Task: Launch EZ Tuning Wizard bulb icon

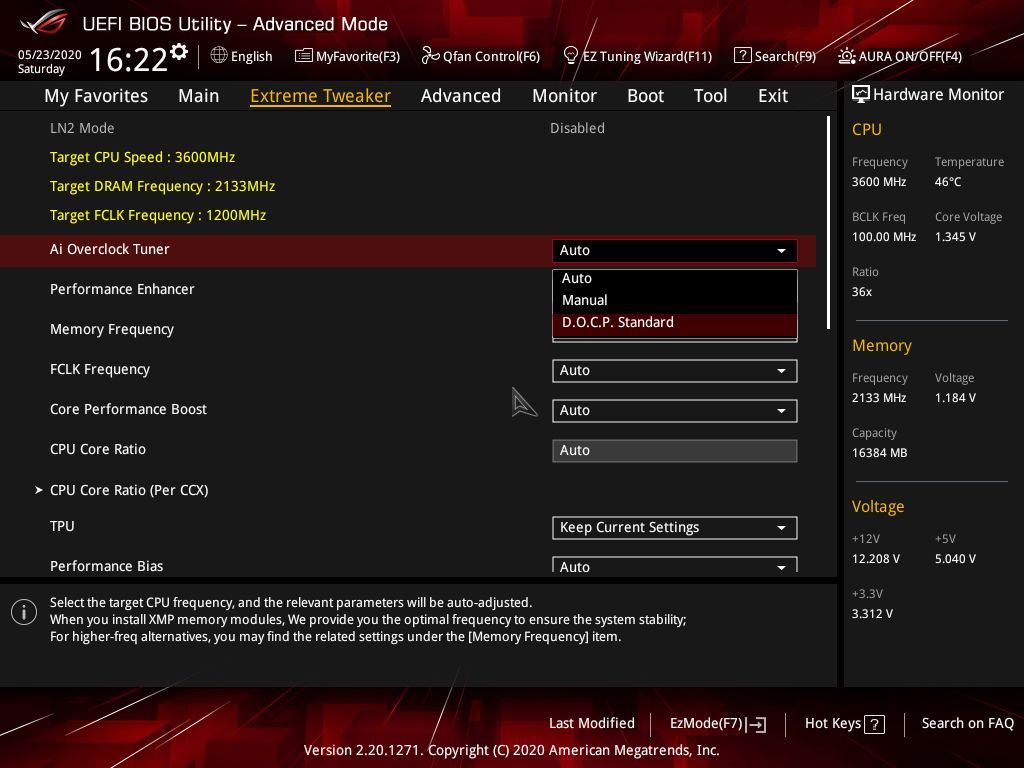Action: click(570, 56)
